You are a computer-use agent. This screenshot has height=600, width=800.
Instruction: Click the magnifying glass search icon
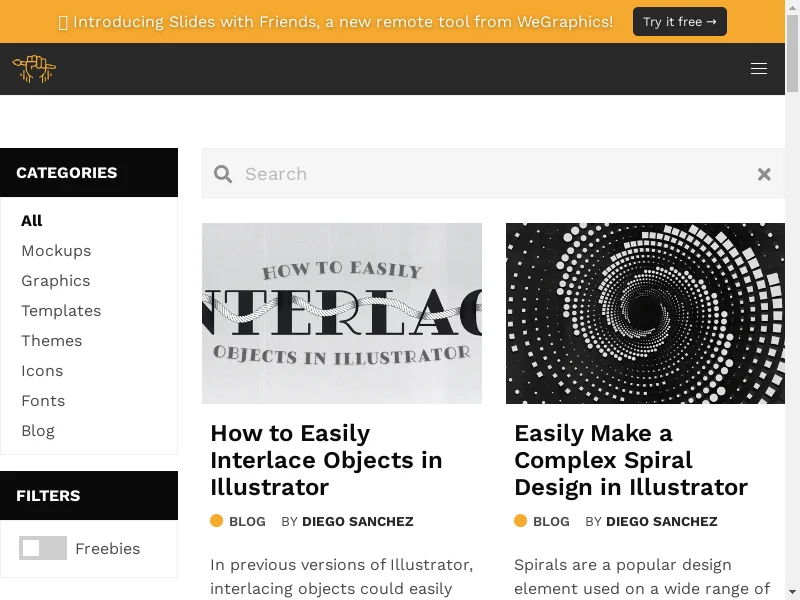click(223, 174)
